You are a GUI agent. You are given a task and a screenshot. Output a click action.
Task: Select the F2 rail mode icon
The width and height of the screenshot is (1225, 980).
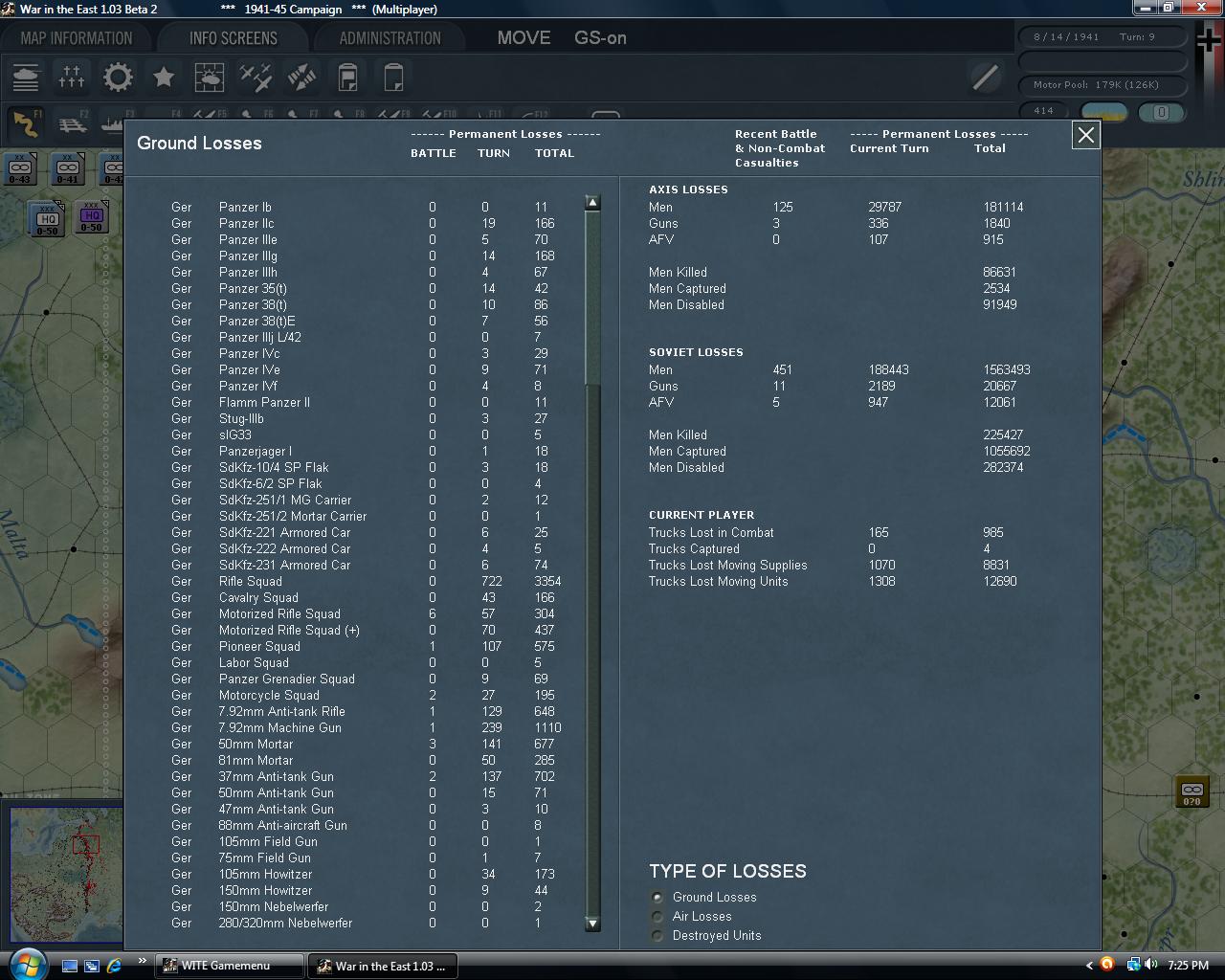click(73, 122)
